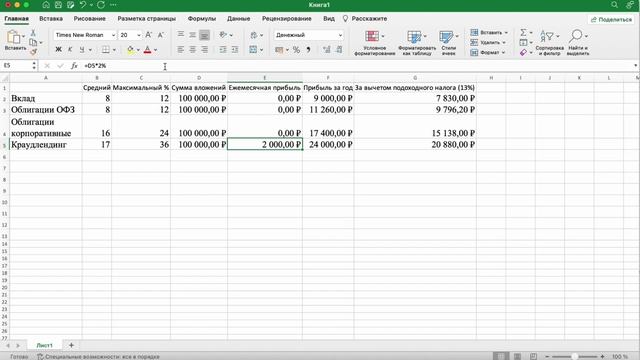
Task: Open the more options ellipsis in title bar
Action: 113,5
